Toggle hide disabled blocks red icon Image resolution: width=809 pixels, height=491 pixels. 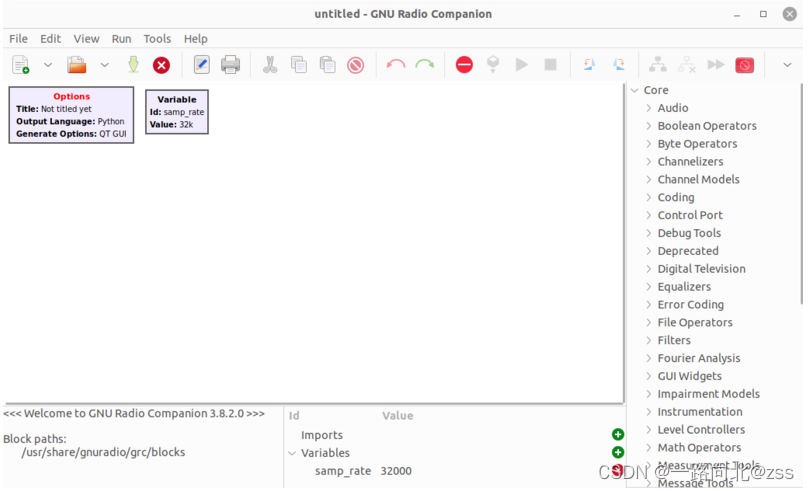pyautogui.click(x=745, y=65)
